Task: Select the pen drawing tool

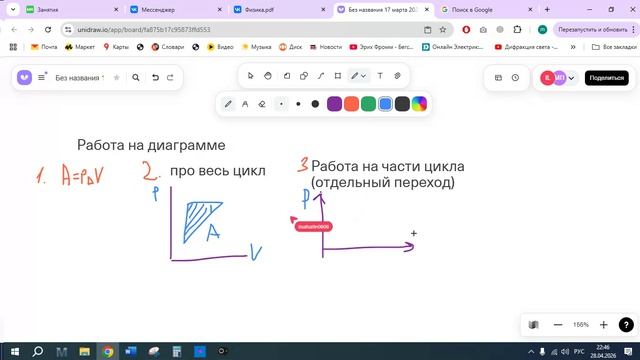Action: [x=354, y=76]
